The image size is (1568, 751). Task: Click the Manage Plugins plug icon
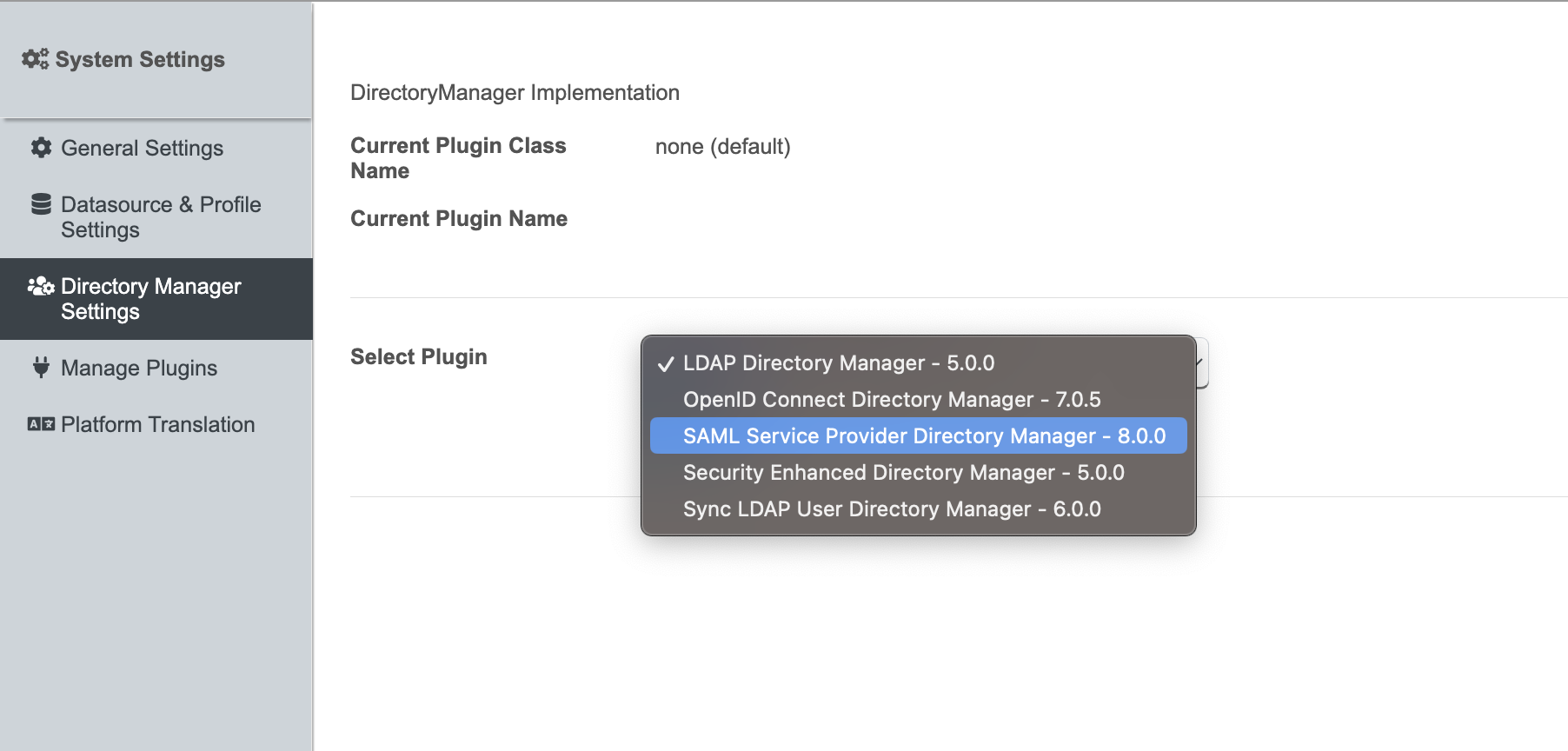coord(41,368)
